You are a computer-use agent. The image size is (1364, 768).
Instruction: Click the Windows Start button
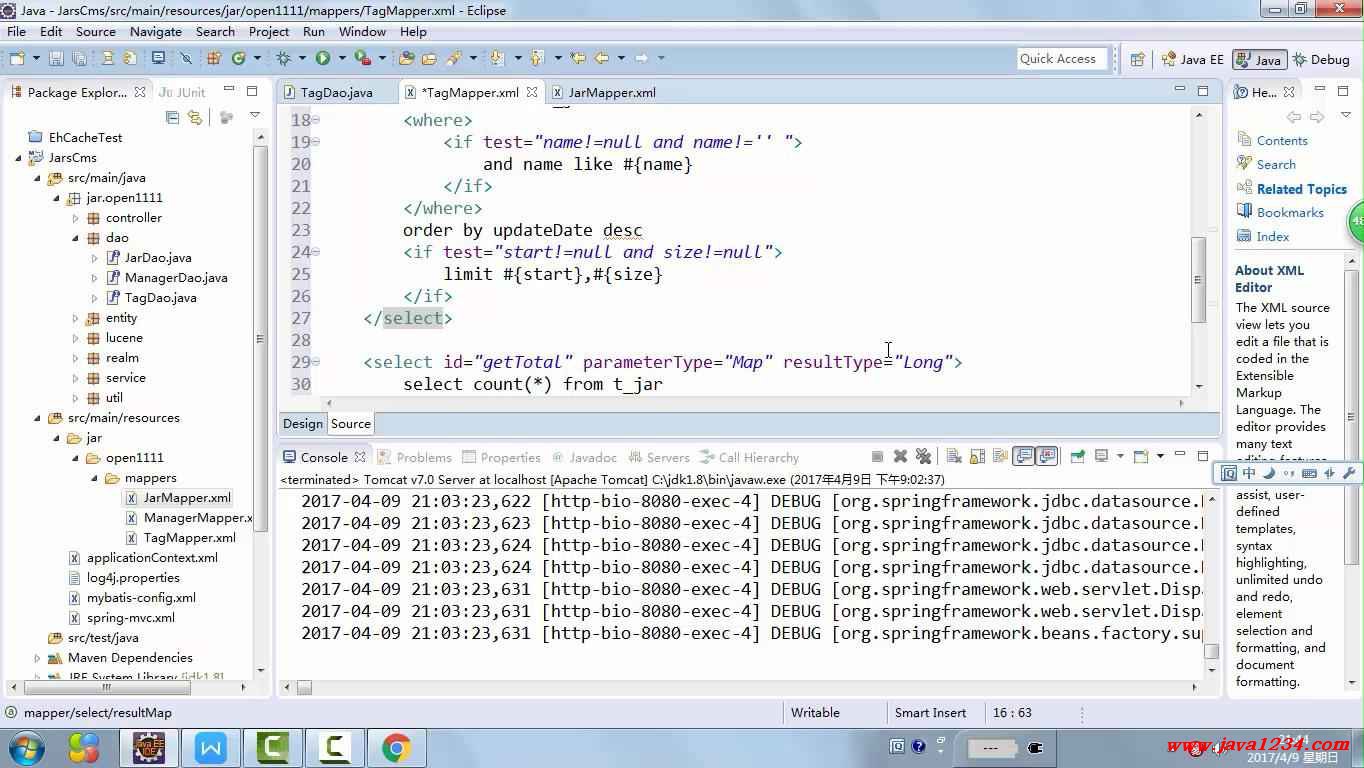27,747
